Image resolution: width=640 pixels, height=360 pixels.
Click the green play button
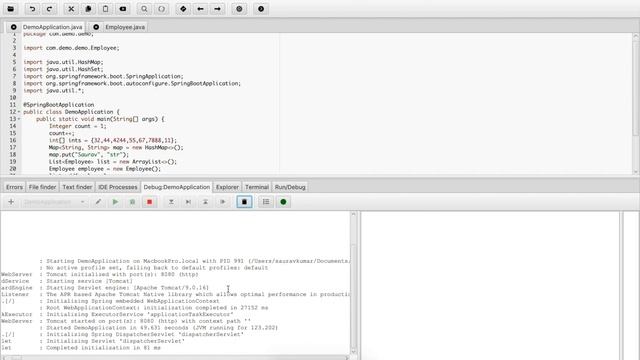click(x=115, y=202)
